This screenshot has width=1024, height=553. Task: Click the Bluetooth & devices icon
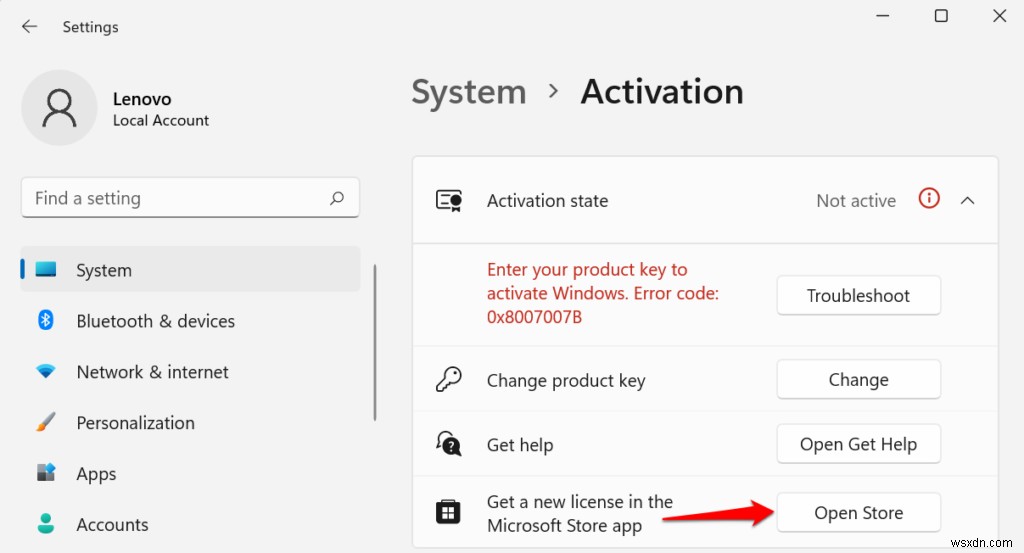click(x=46, y=321)
